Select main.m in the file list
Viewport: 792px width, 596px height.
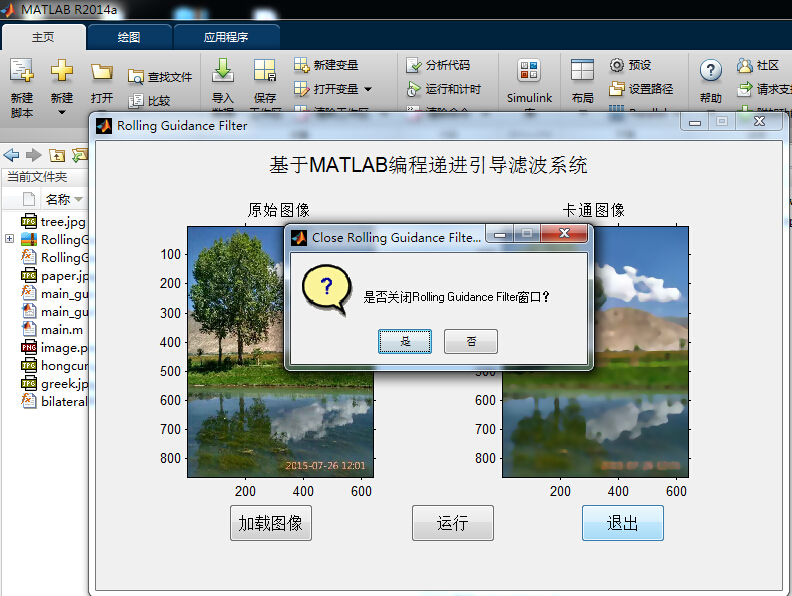coord(52,330)
